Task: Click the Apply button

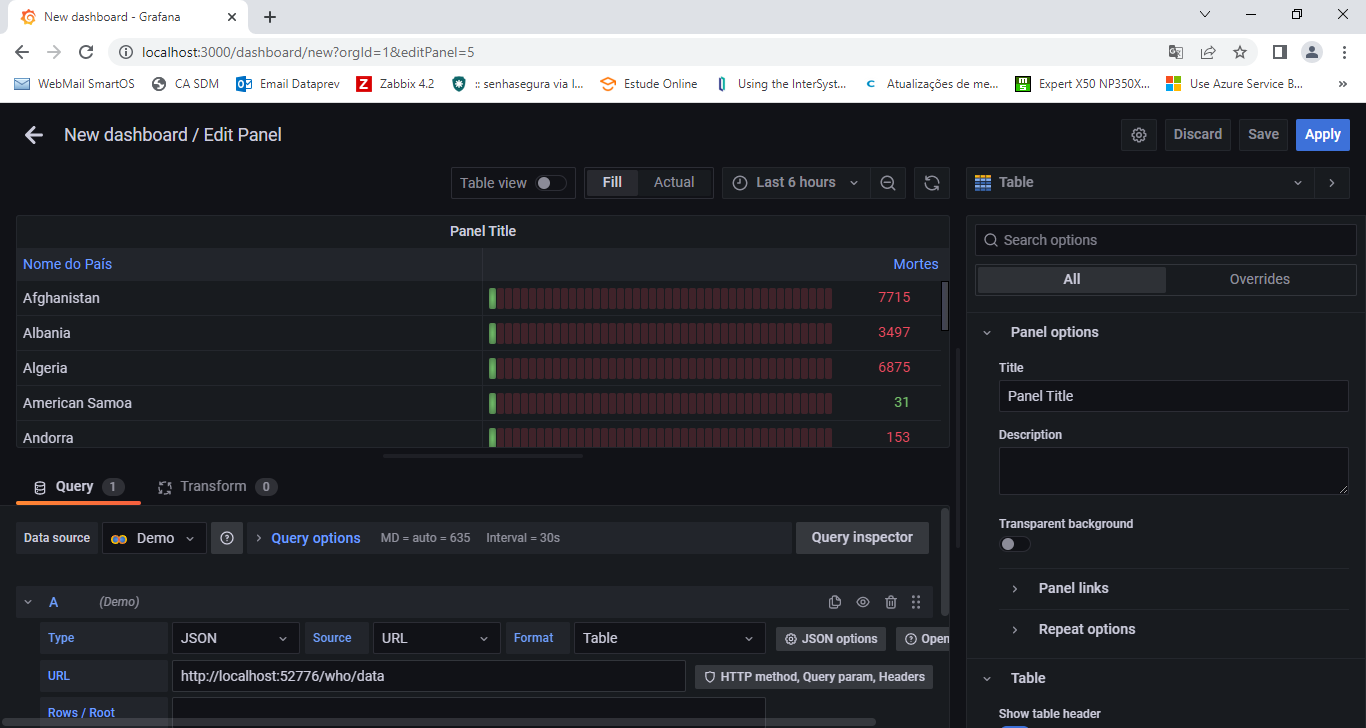Action: tap(1322, 135)
